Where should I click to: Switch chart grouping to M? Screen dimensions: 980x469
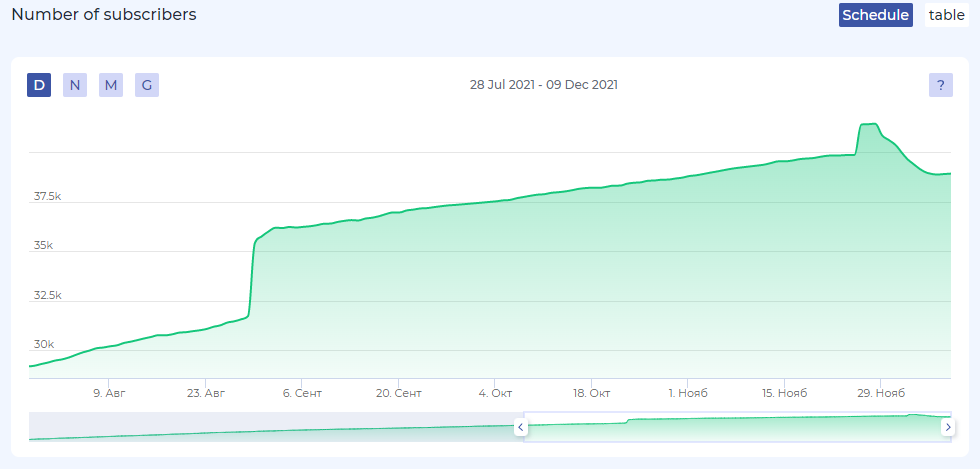pyautogui.click(x=111, y=85)
